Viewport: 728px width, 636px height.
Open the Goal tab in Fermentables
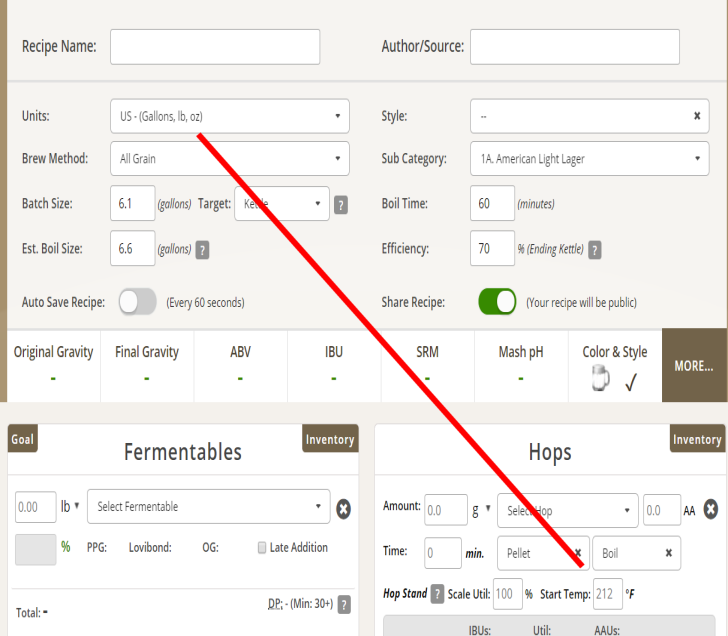[x=22, y=439]
